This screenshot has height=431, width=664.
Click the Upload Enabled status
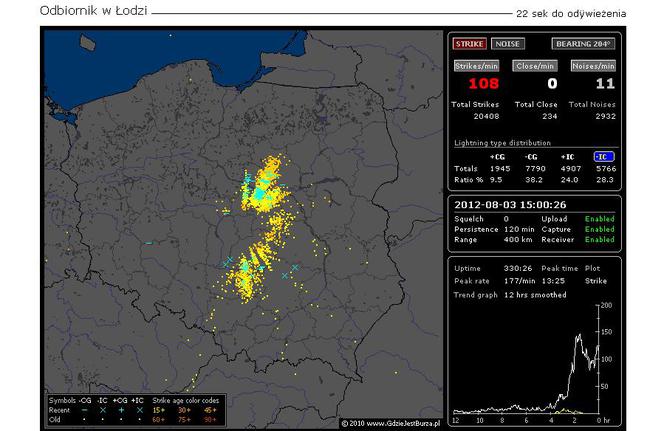point(600,219)
